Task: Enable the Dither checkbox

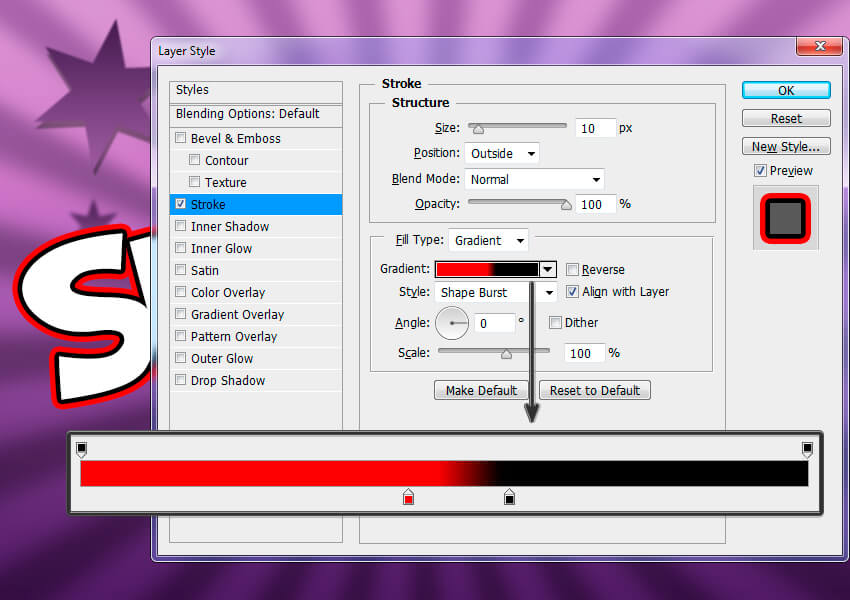Action: pyautogui.click(x=555, y=323)
